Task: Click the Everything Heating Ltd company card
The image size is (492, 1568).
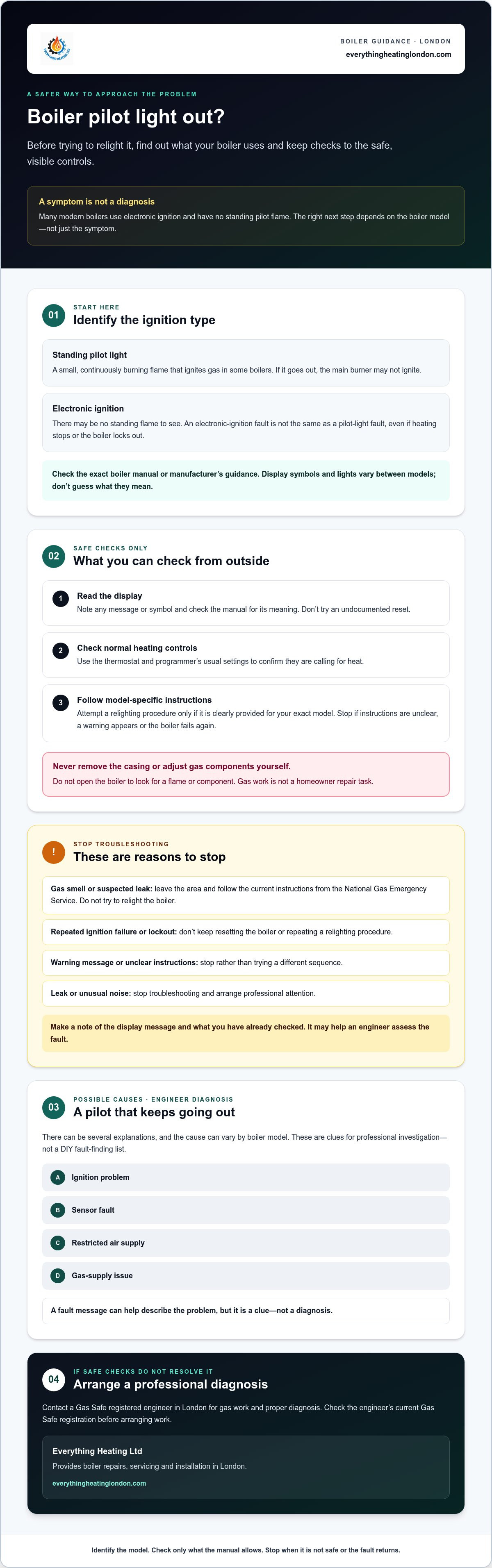Action: 246,1468
